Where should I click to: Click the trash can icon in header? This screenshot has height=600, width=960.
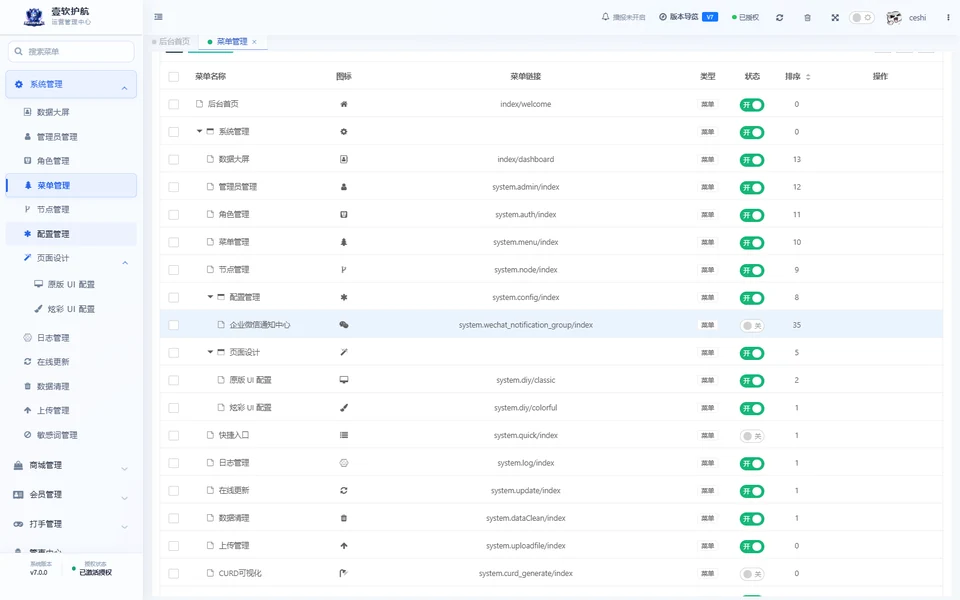pyautogui.click(x=808, y=18)
